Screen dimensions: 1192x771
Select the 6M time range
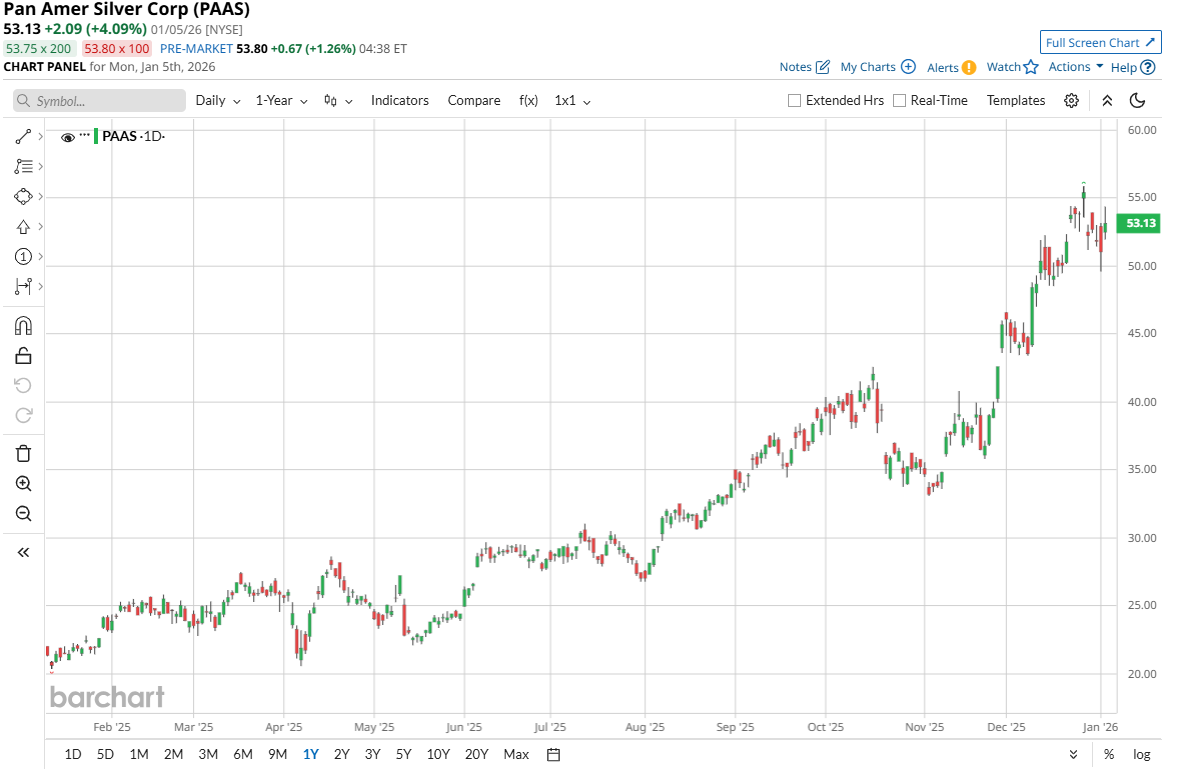click(x=243, y=754)
